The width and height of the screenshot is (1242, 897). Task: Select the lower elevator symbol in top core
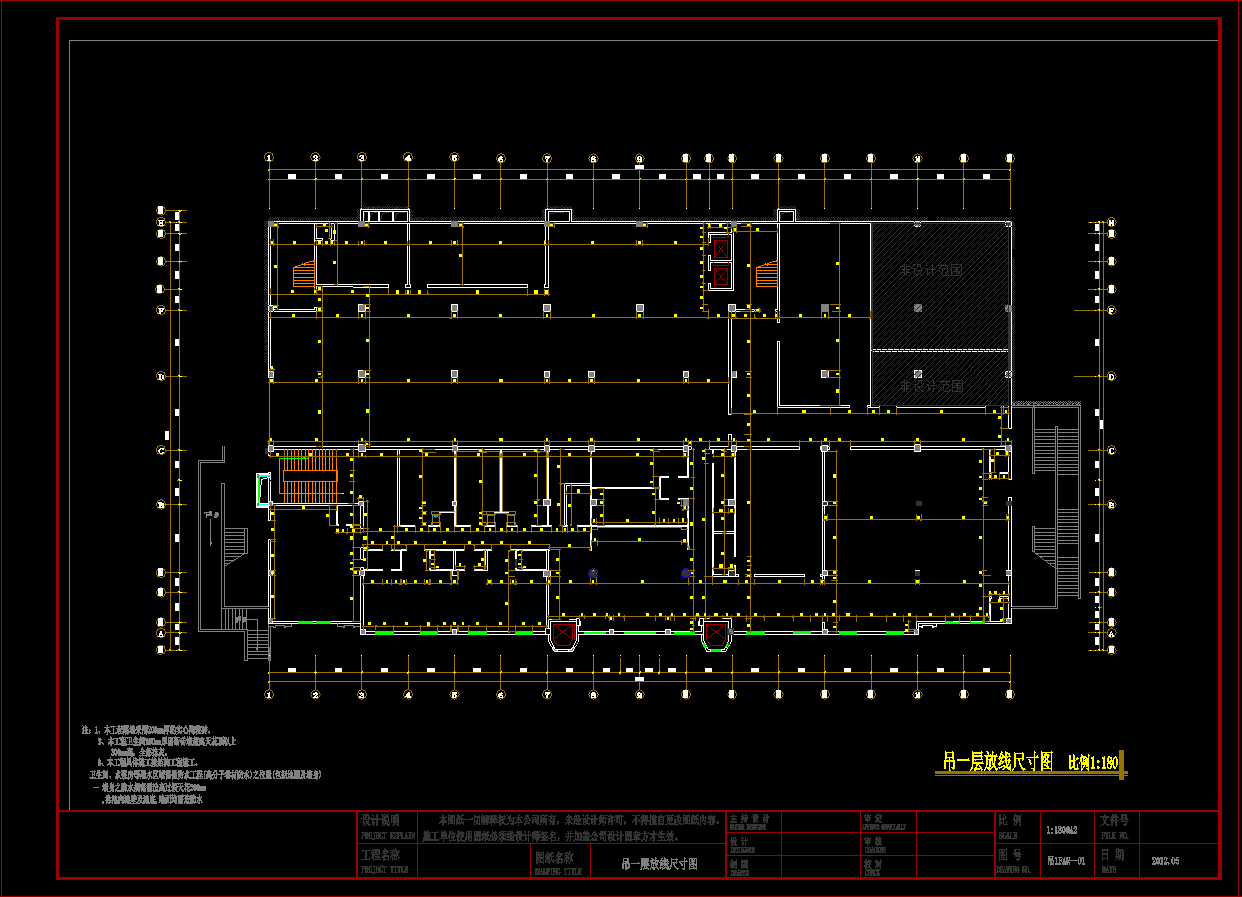(720, 275)
